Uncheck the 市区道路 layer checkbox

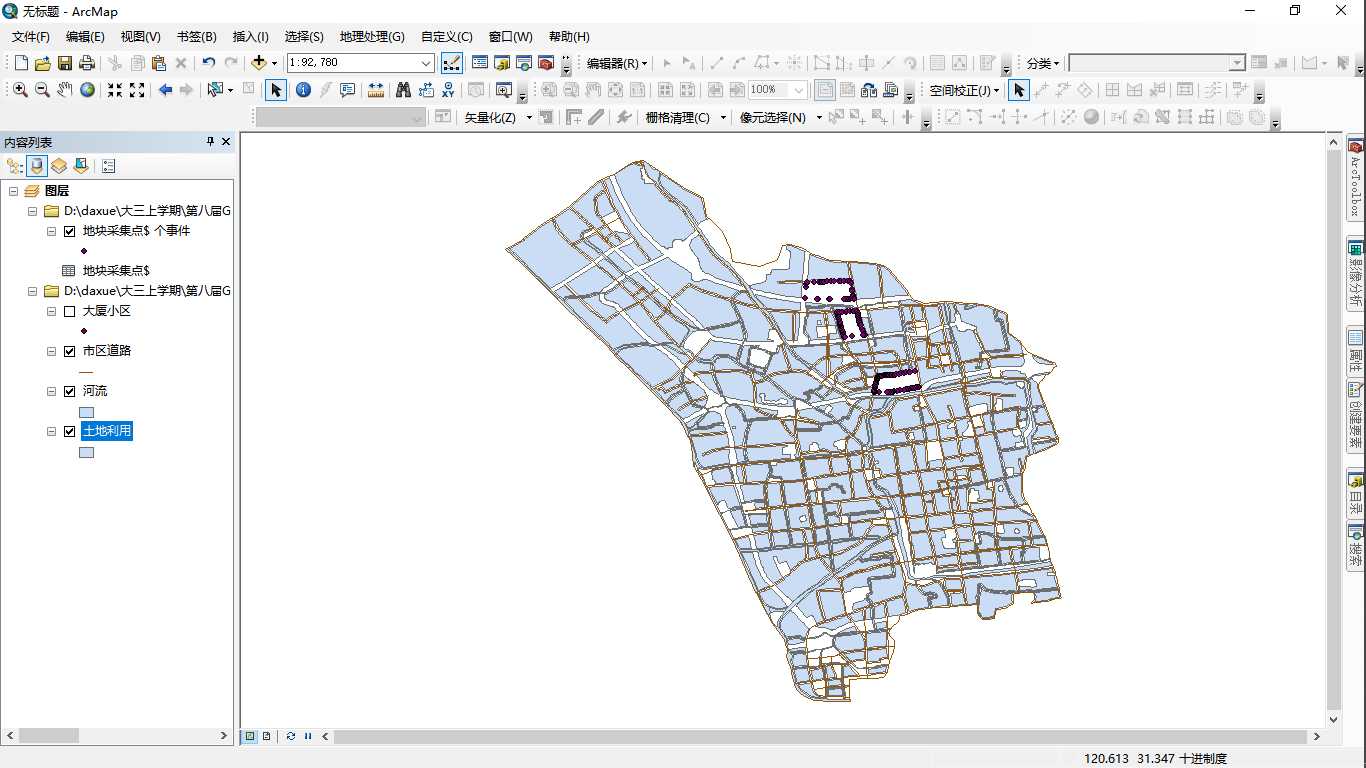[69, 351]
